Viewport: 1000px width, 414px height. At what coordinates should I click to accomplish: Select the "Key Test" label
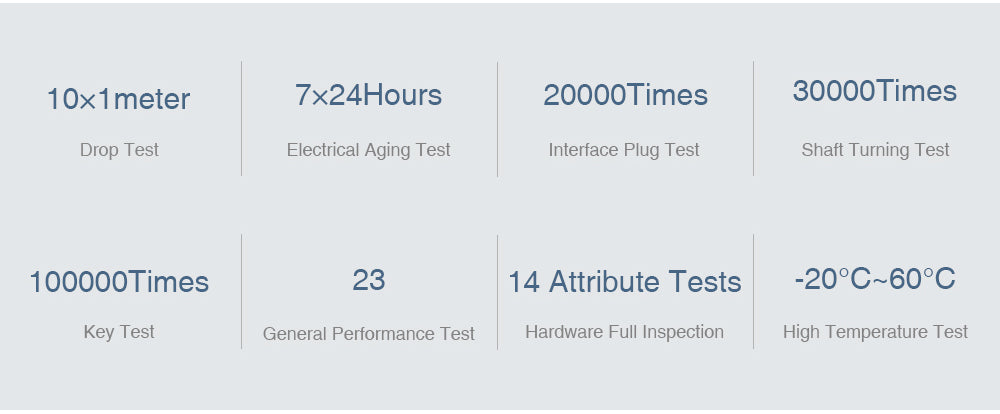coord(119,332)
